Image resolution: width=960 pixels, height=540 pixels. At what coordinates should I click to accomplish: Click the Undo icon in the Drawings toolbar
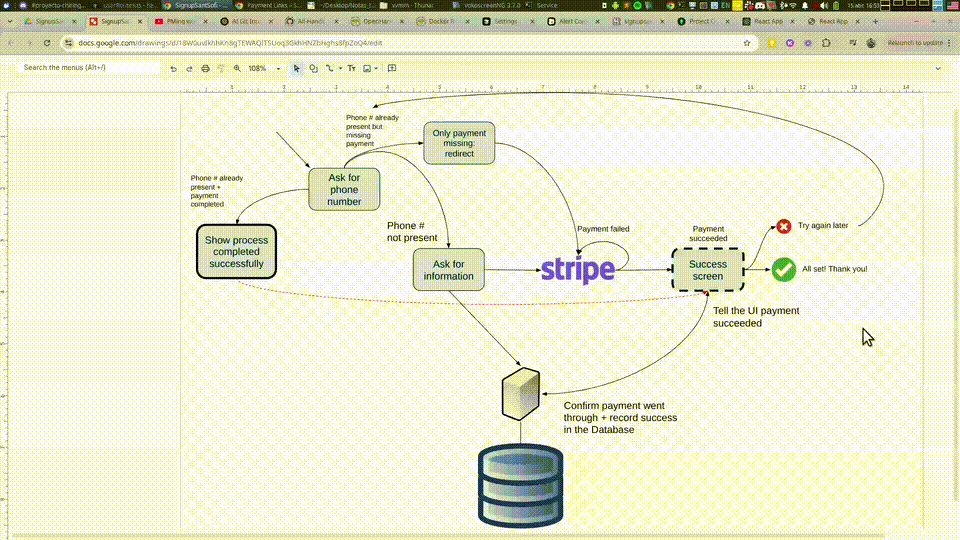(173, 69)
